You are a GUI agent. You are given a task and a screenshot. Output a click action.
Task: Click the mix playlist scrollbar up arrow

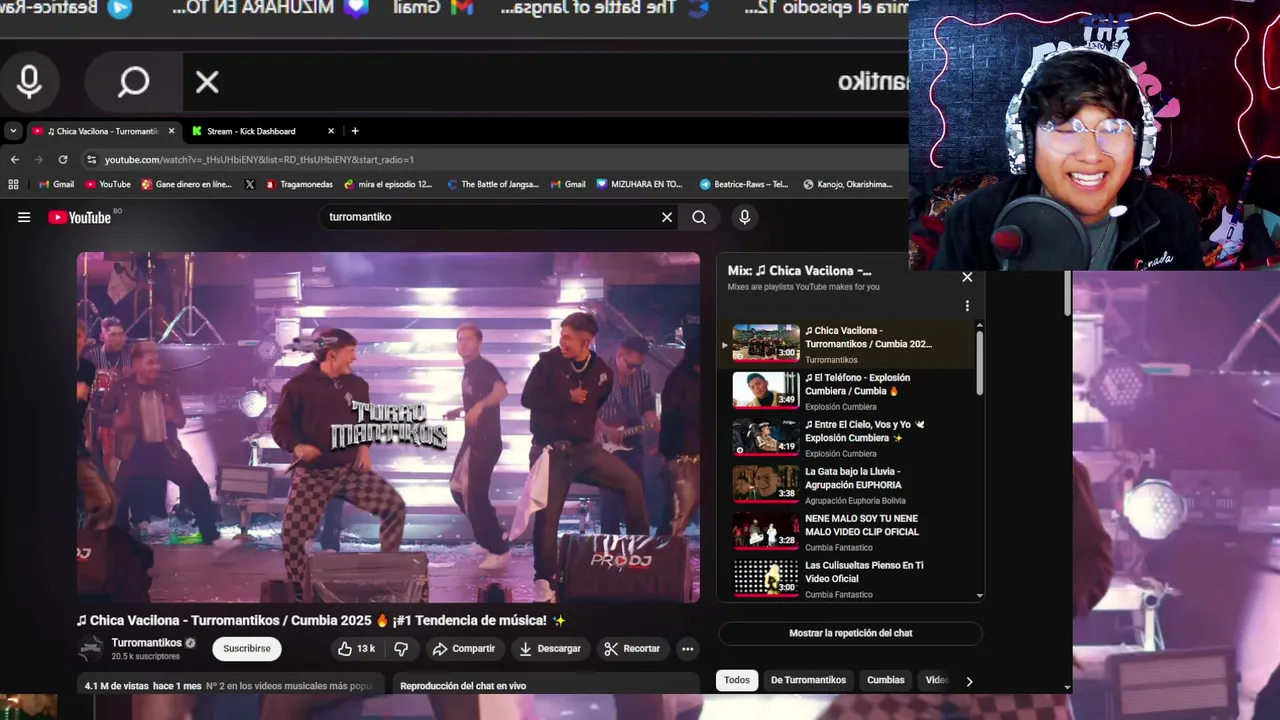coord(979,326)
